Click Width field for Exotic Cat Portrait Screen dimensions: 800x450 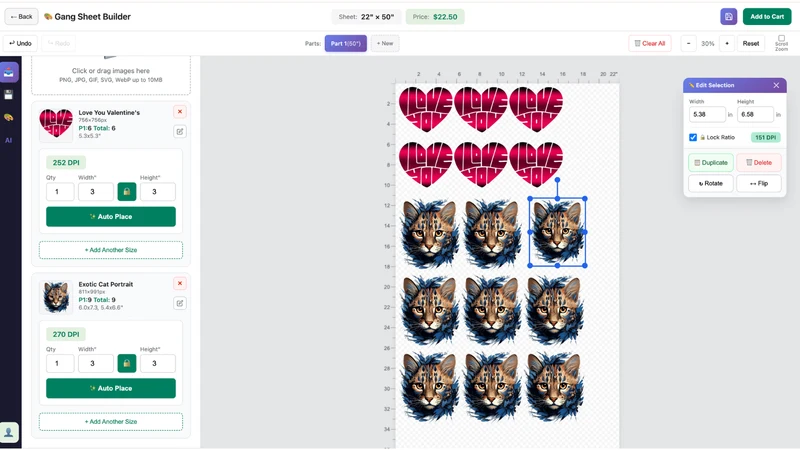click(x=95, y=363)
